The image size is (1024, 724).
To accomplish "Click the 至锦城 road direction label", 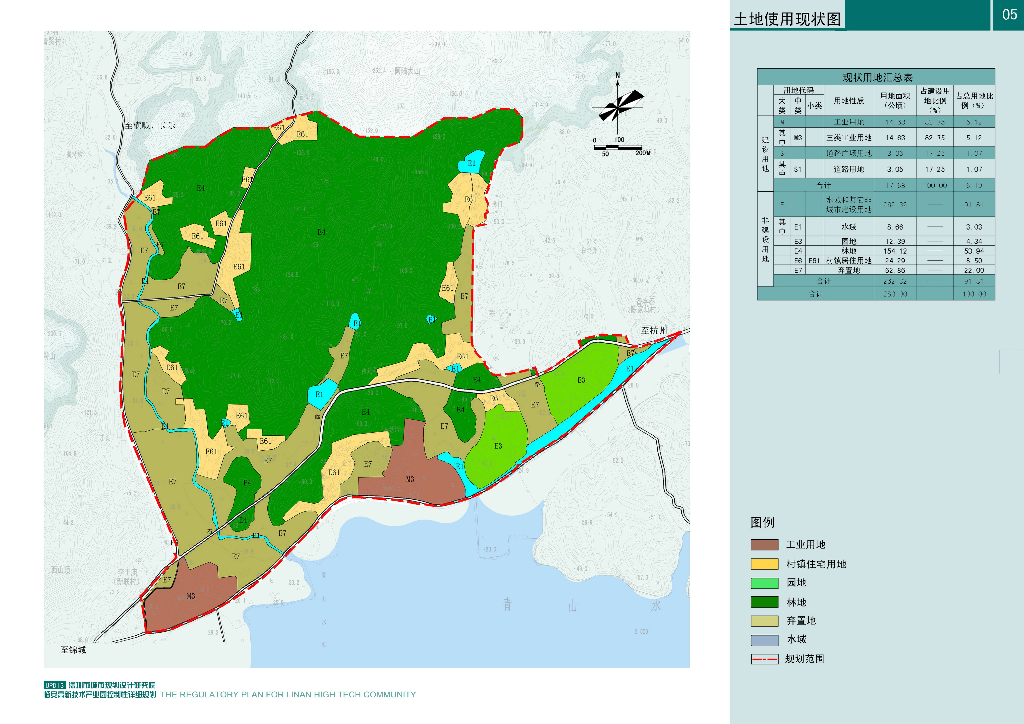I will (74, 648).
